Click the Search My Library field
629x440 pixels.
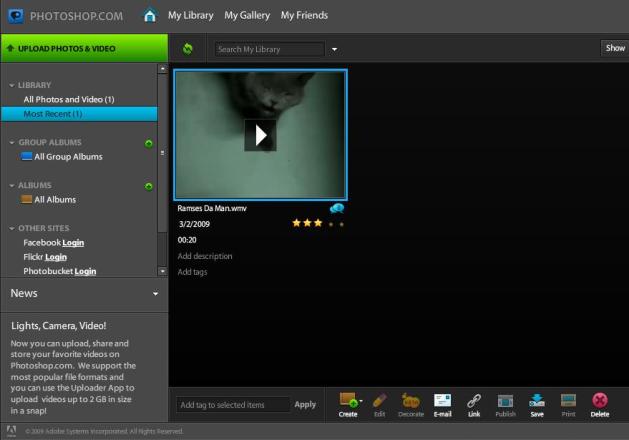270,49
